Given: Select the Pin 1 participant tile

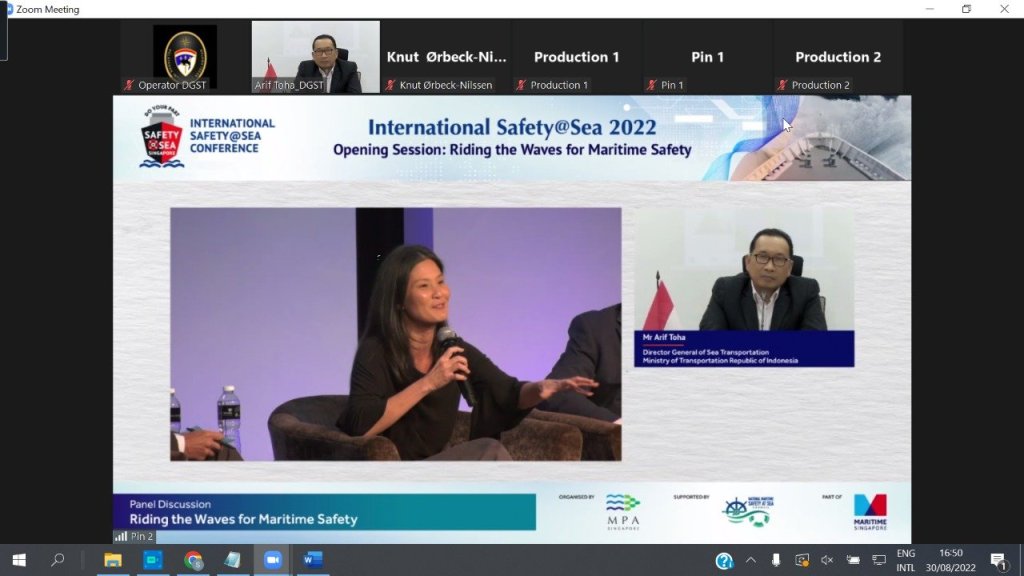Looking at the screenshot, I should point(707,58).
